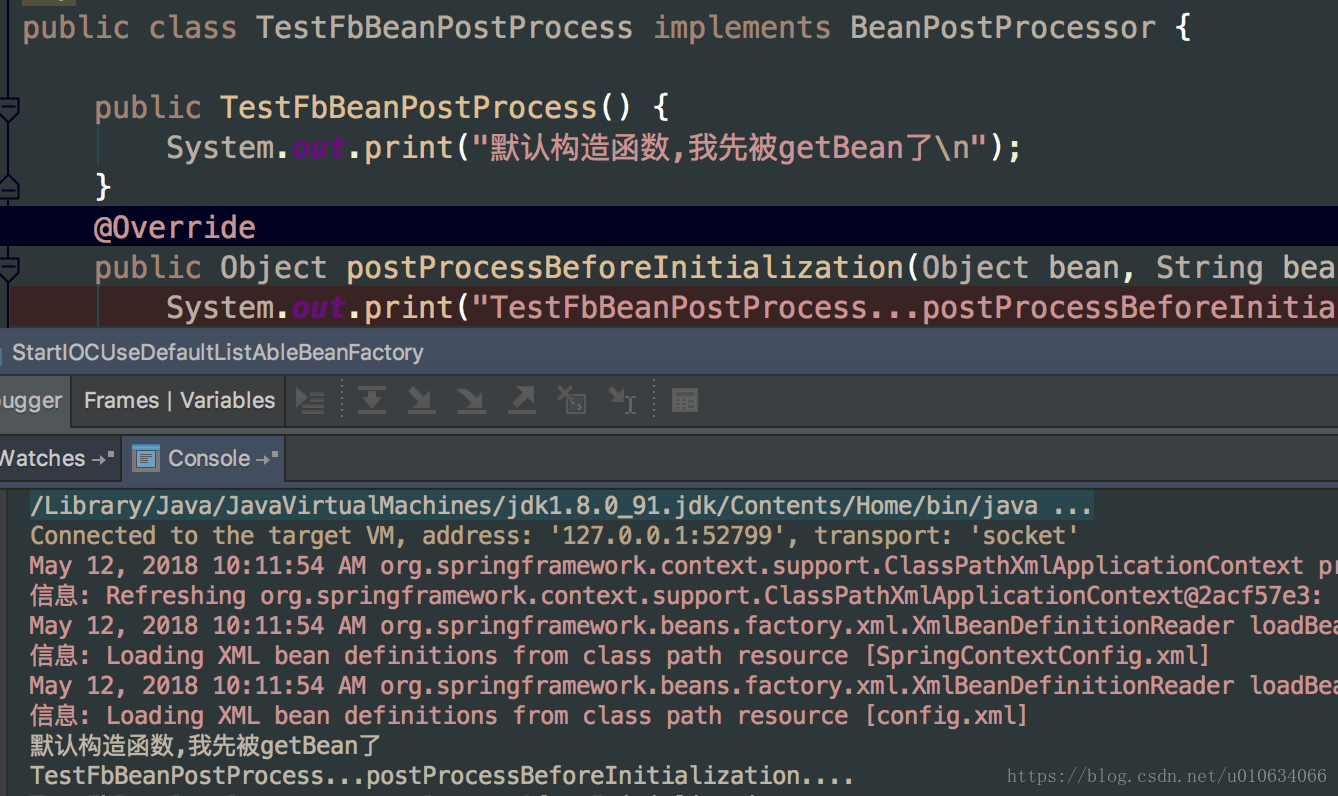Image resolution: width=1338 pixels, height=796 pixels.
Task: Select the Console tab
Action: coord(203,459)
